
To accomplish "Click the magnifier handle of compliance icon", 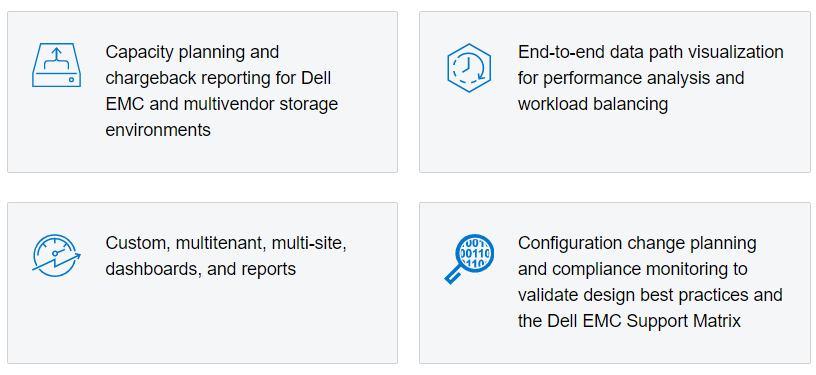I will [x=454, y=274].
